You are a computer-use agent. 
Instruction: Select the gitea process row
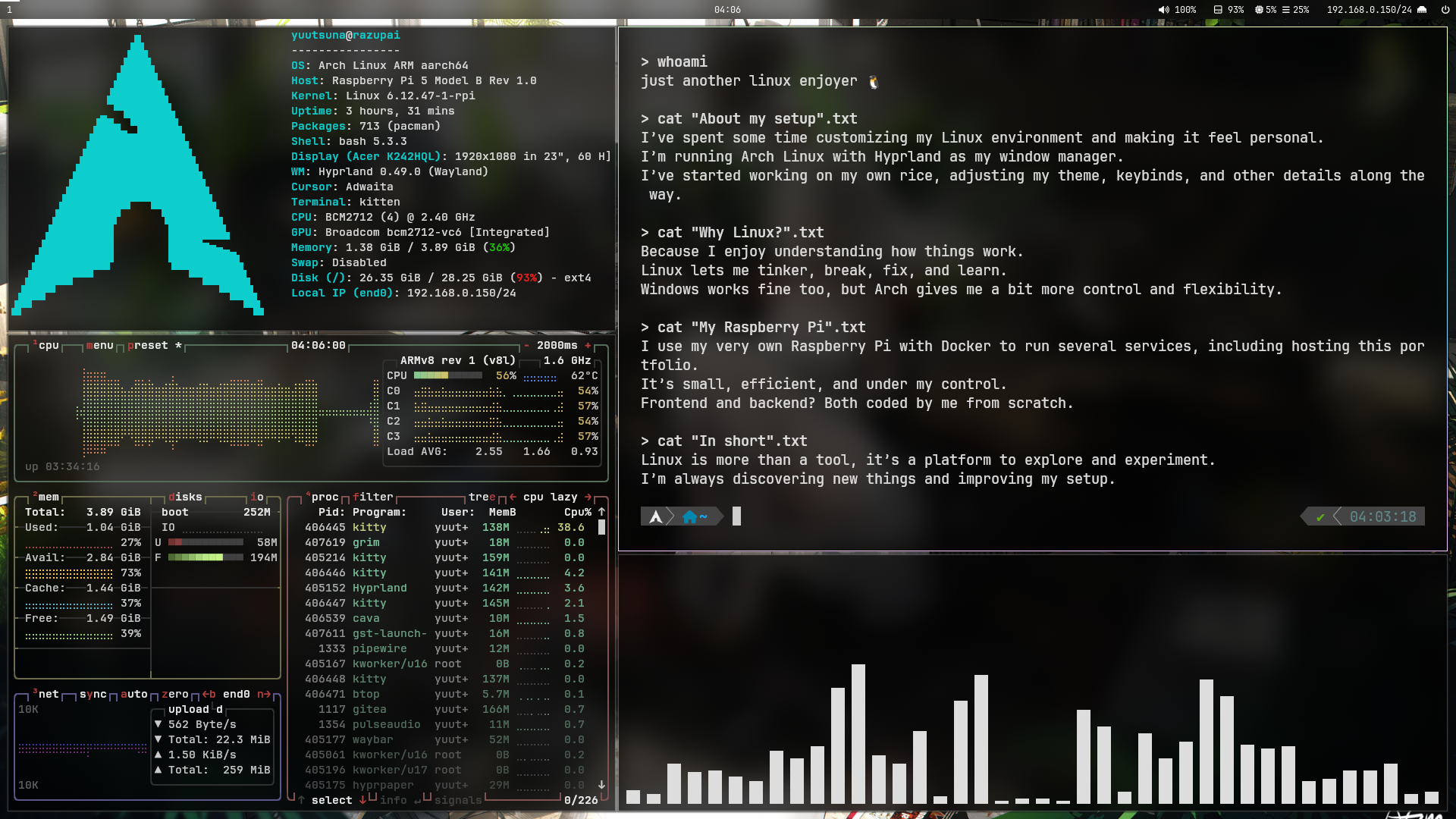tap(444, 710)
